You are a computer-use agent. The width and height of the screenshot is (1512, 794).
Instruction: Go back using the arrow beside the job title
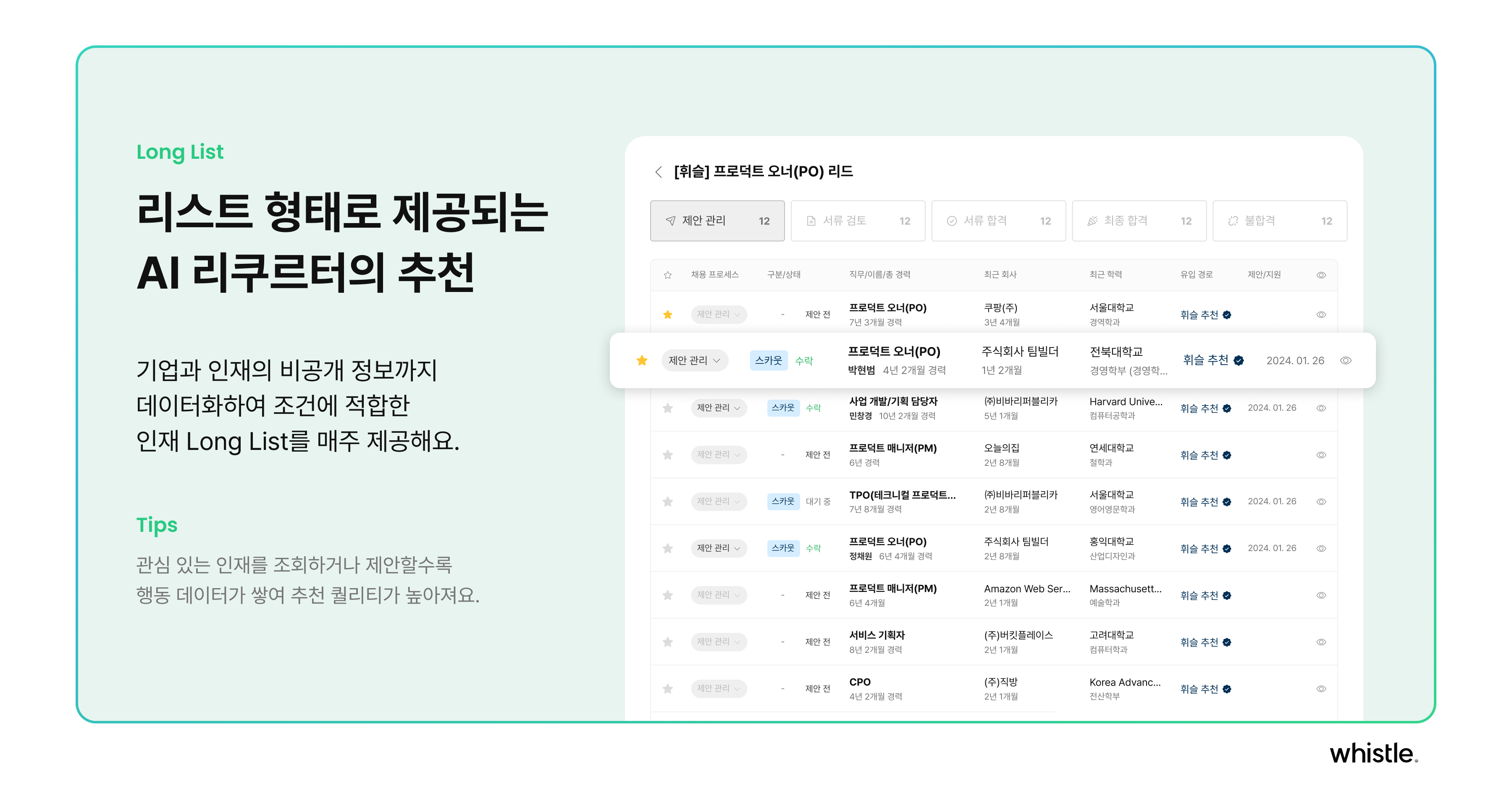pyautogui.click(x=659, y=171)
